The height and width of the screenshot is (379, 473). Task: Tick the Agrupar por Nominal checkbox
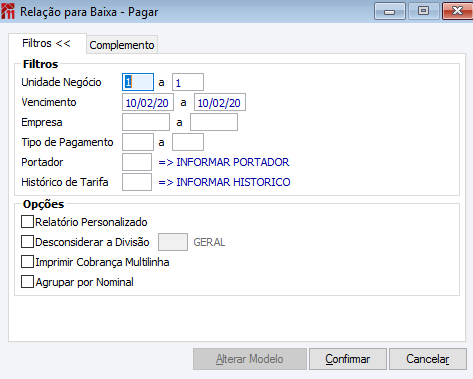pos(27,282)
